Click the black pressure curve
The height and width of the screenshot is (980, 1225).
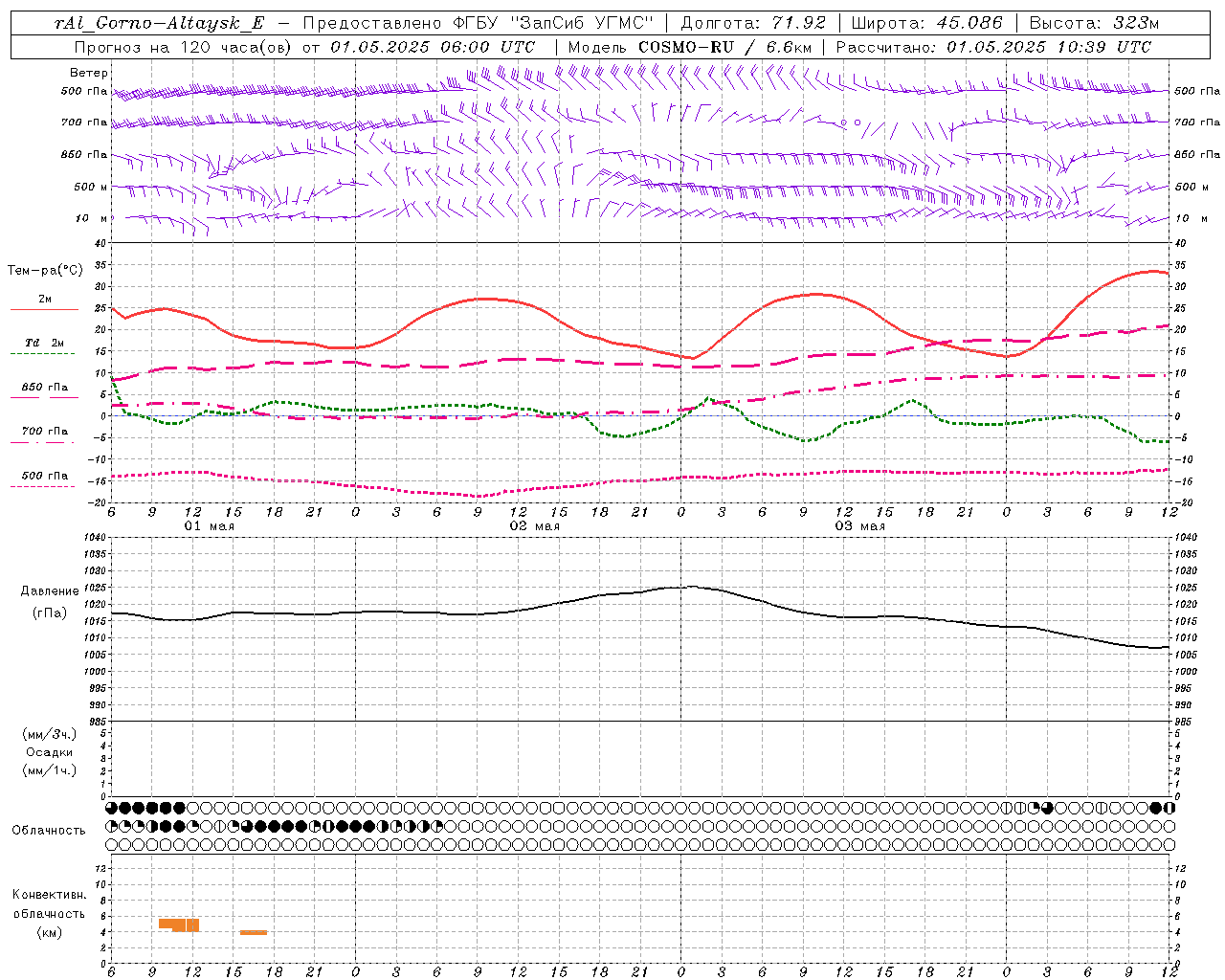point(641,615)
